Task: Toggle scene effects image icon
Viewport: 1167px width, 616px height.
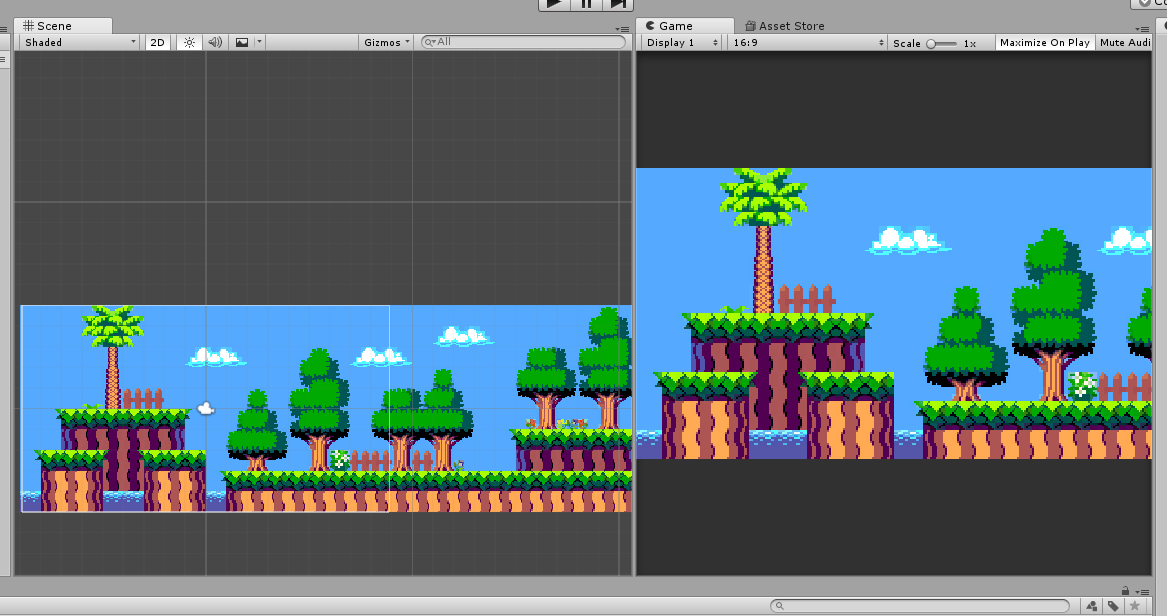Action: 242,42
